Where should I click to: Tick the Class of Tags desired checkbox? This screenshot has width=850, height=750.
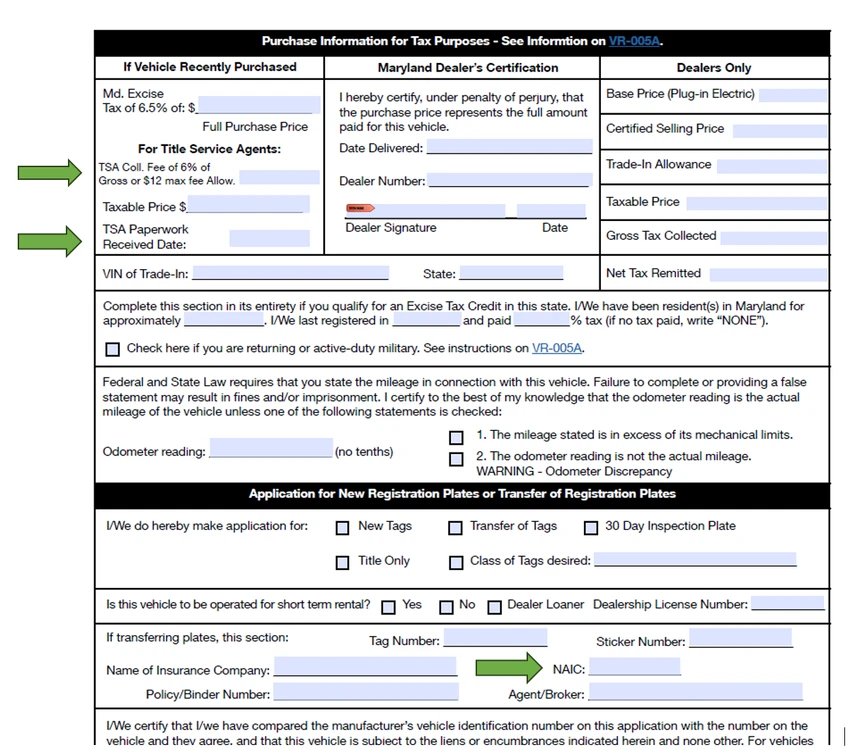tap(456, 563)
